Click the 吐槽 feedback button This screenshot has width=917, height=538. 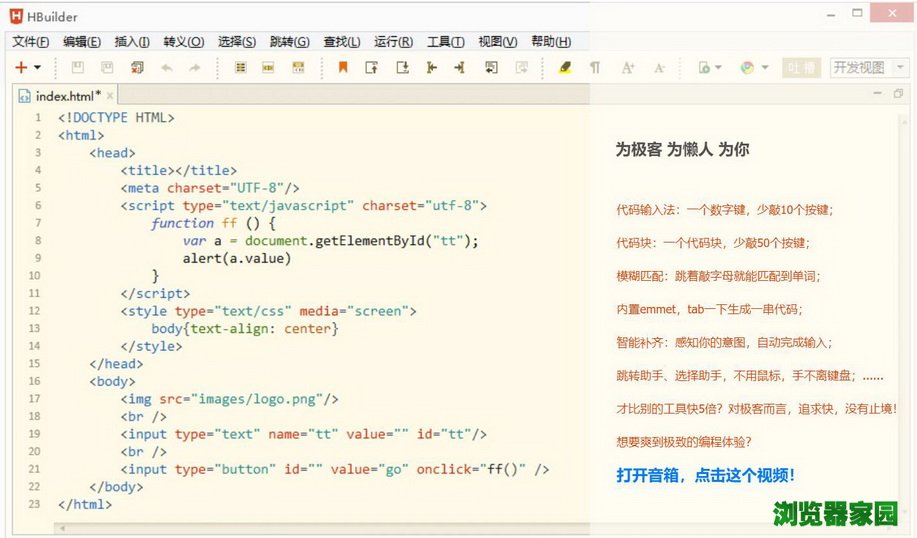coord(801,68)
